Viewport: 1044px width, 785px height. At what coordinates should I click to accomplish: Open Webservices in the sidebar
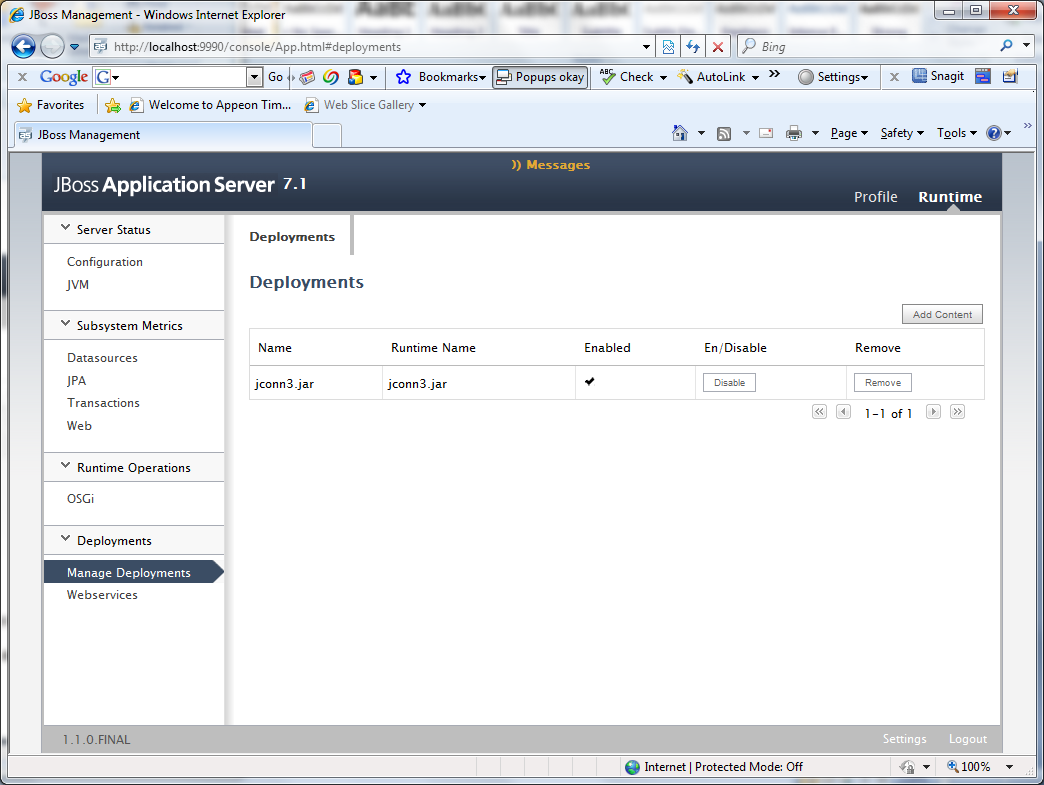coord(102,595)
